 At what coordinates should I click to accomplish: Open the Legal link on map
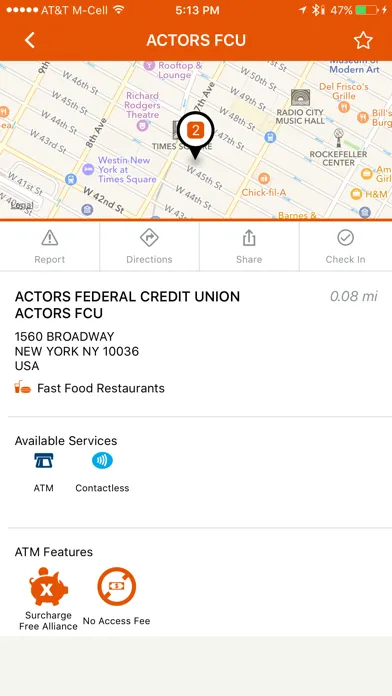pyautogui.click(x=22, y=205)
